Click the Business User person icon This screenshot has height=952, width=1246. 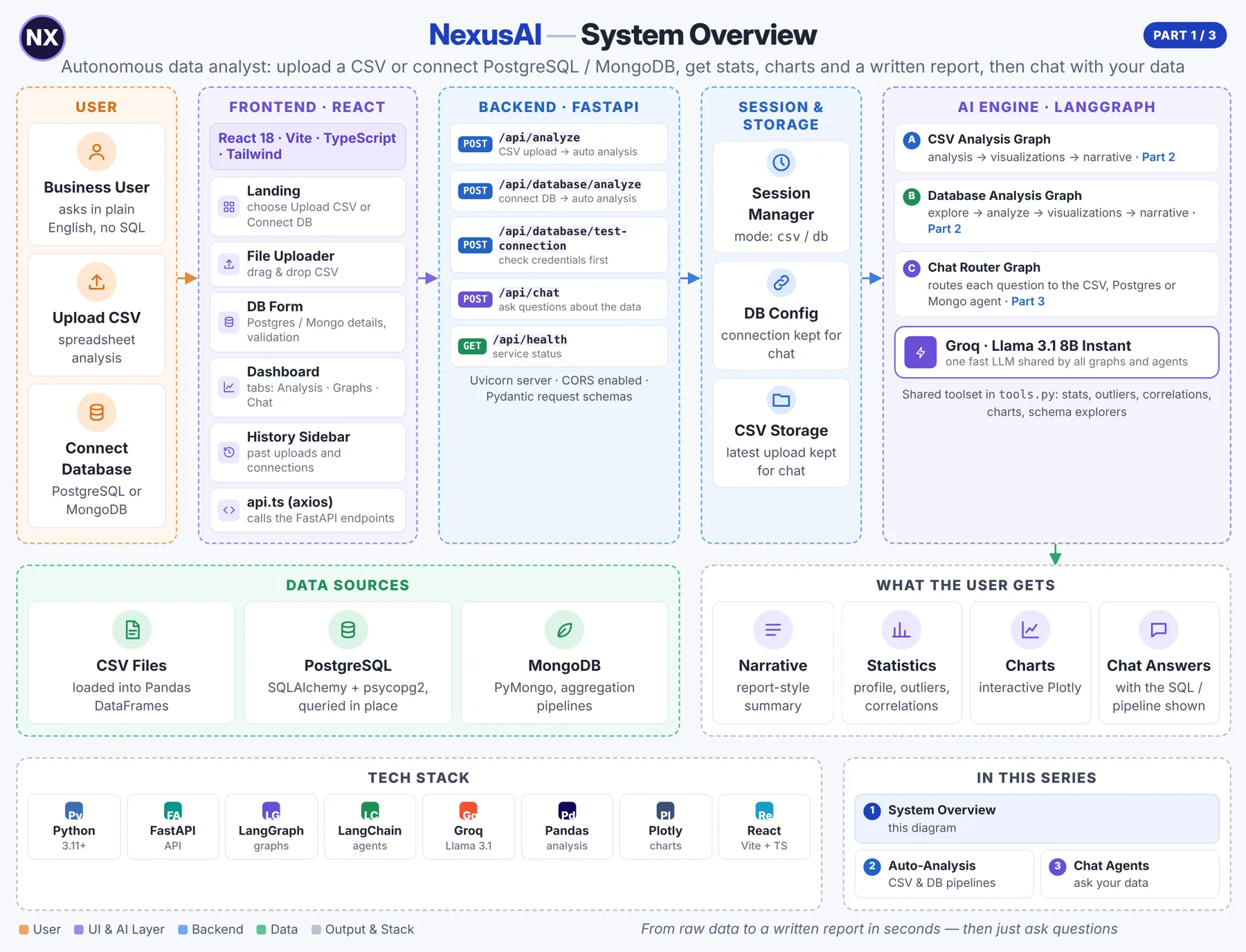(x=97, y=152)
